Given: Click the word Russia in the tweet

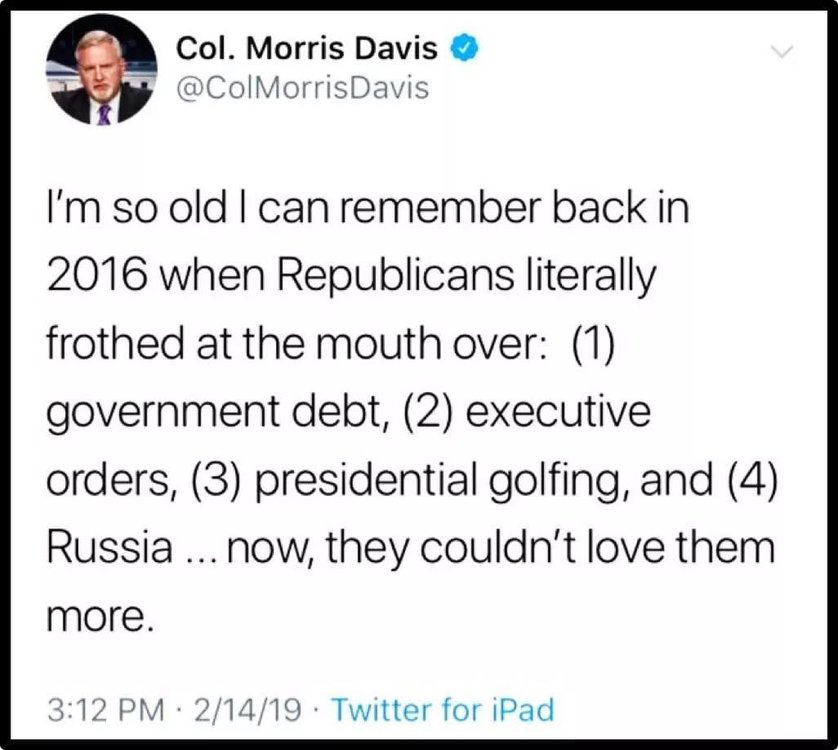Looking at the screenshot, I should (x=110, y=547).
